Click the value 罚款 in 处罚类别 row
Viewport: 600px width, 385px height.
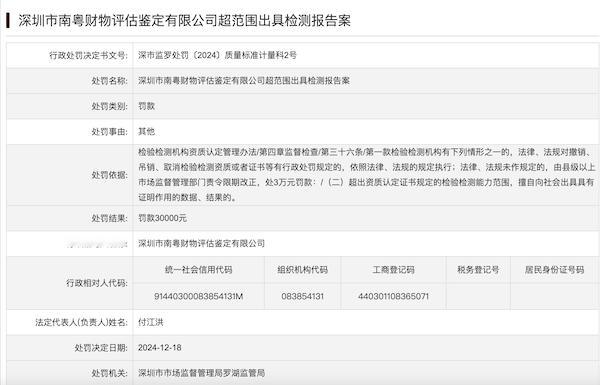[147, 106]
